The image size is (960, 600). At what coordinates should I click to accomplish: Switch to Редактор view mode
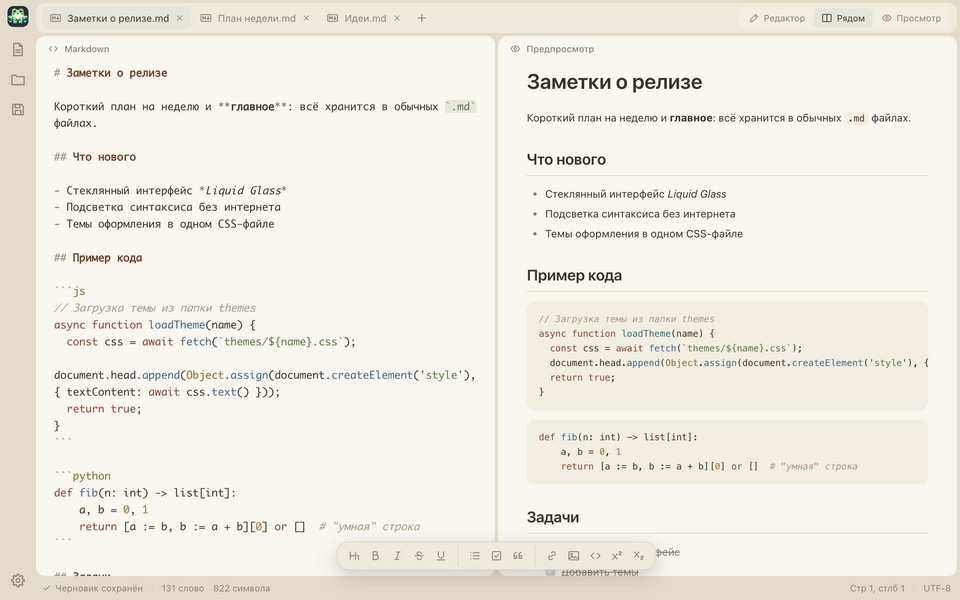tap(777, 18)
